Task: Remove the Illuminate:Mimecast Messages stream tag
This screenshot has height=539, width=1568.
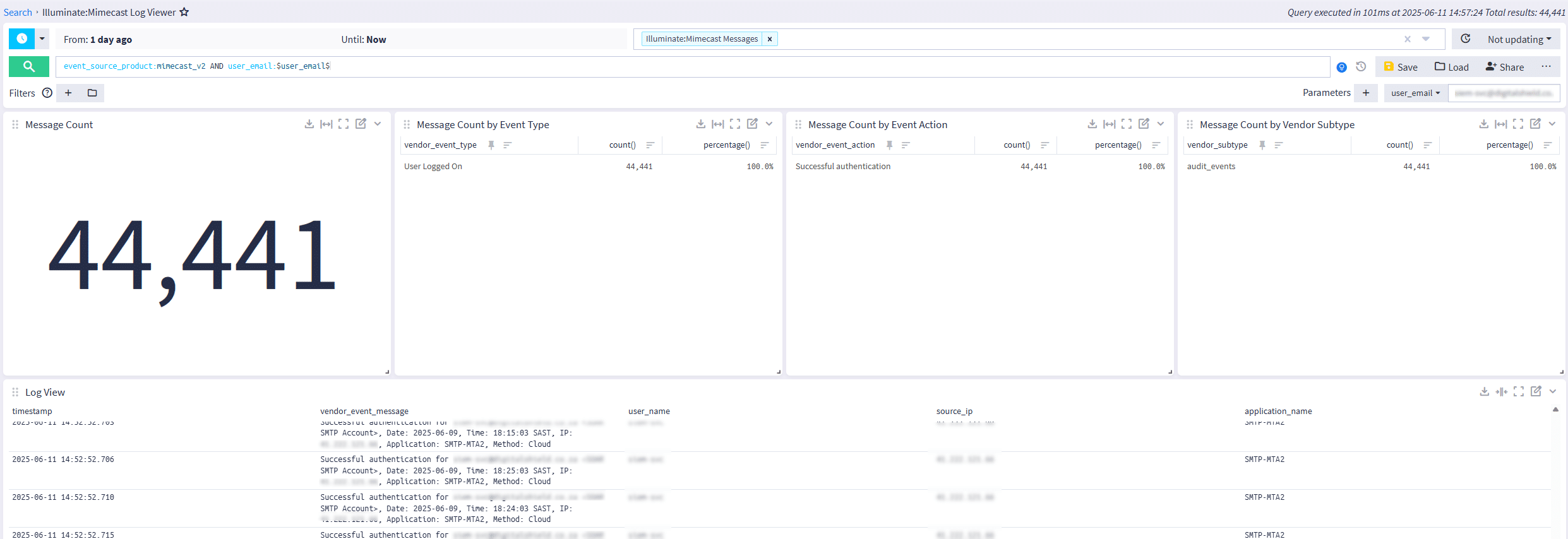Action: [770, 39]
